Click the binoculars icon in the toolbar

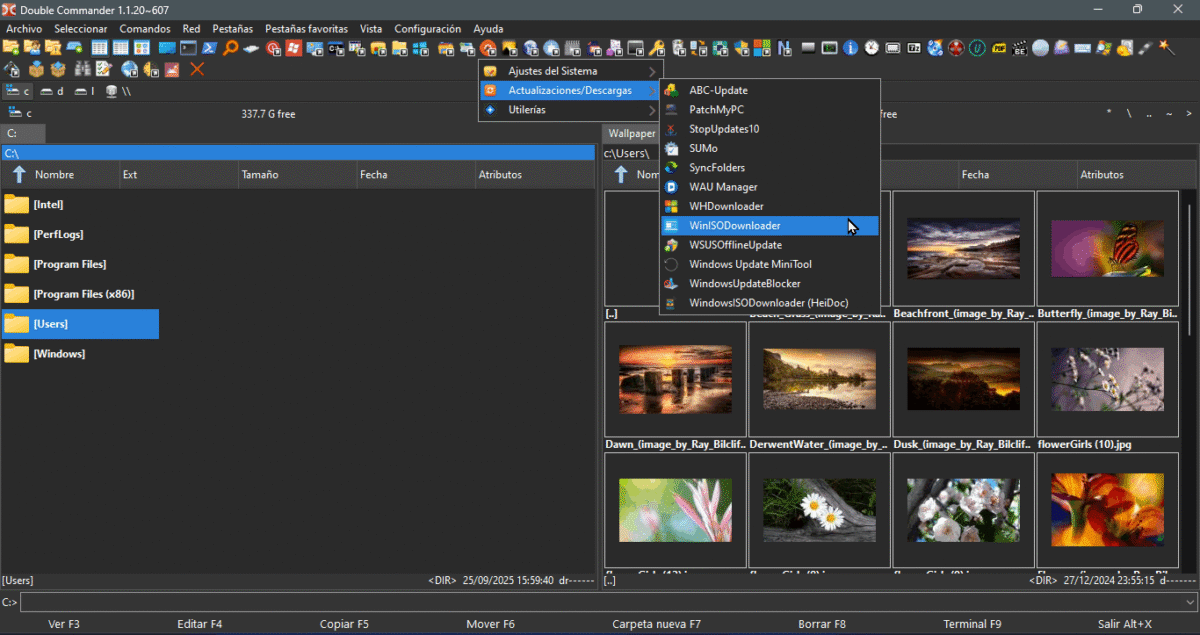coord(82,69)
